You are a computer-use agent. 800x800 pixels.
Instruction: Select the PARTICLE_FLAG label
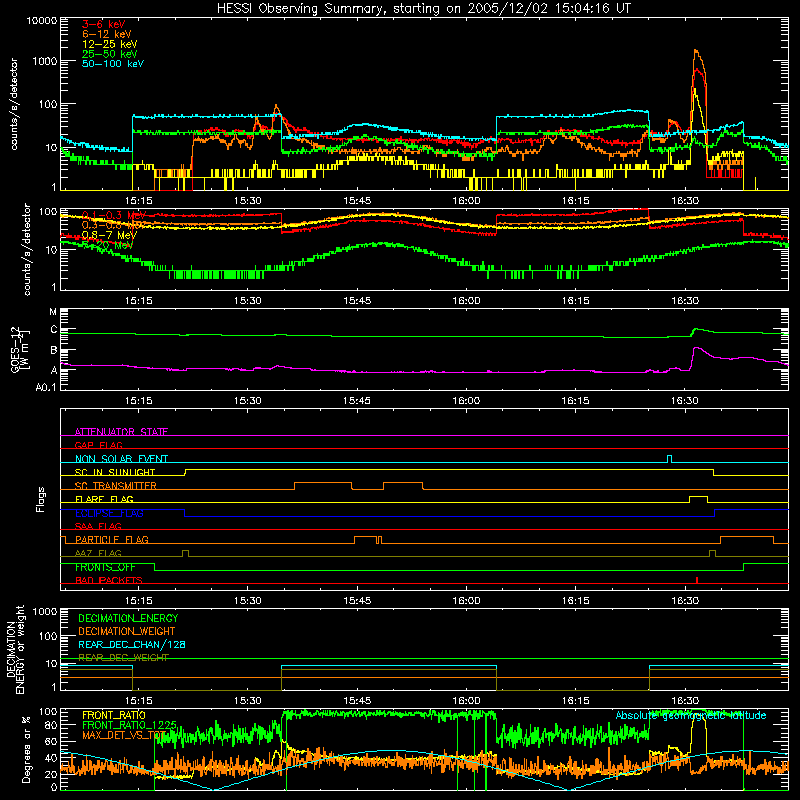112,539
